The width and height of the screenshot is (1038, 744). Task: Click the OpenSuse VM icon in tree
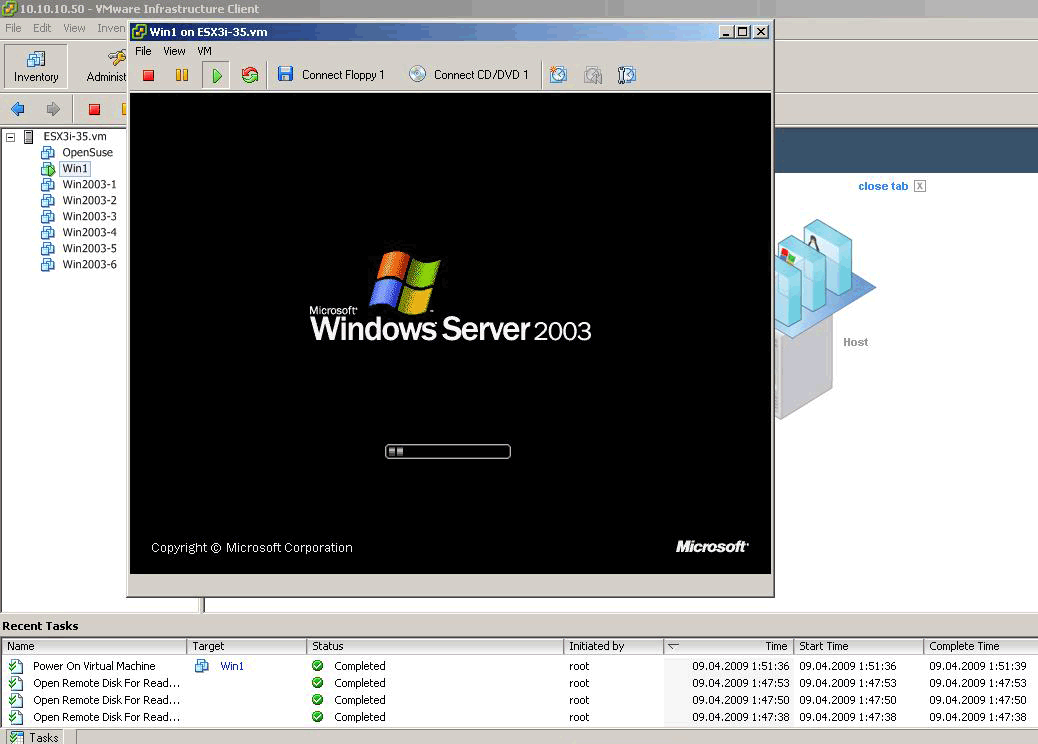tap(48, 153)
